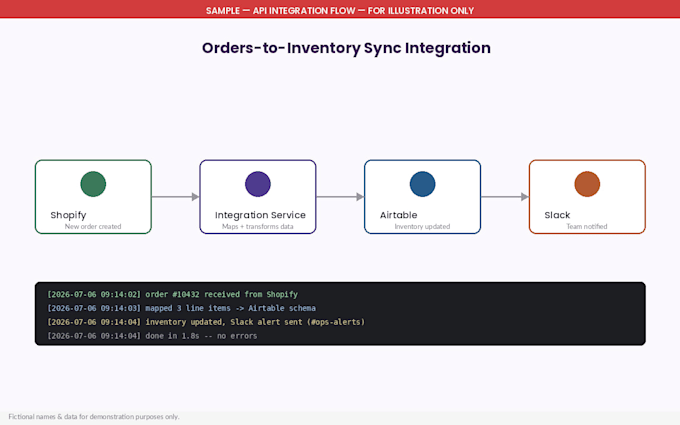Screen dimensions: 680x425
Task: Click the 'Orders-to-Inventory Sync Integration' title
Action: [346, 48]
